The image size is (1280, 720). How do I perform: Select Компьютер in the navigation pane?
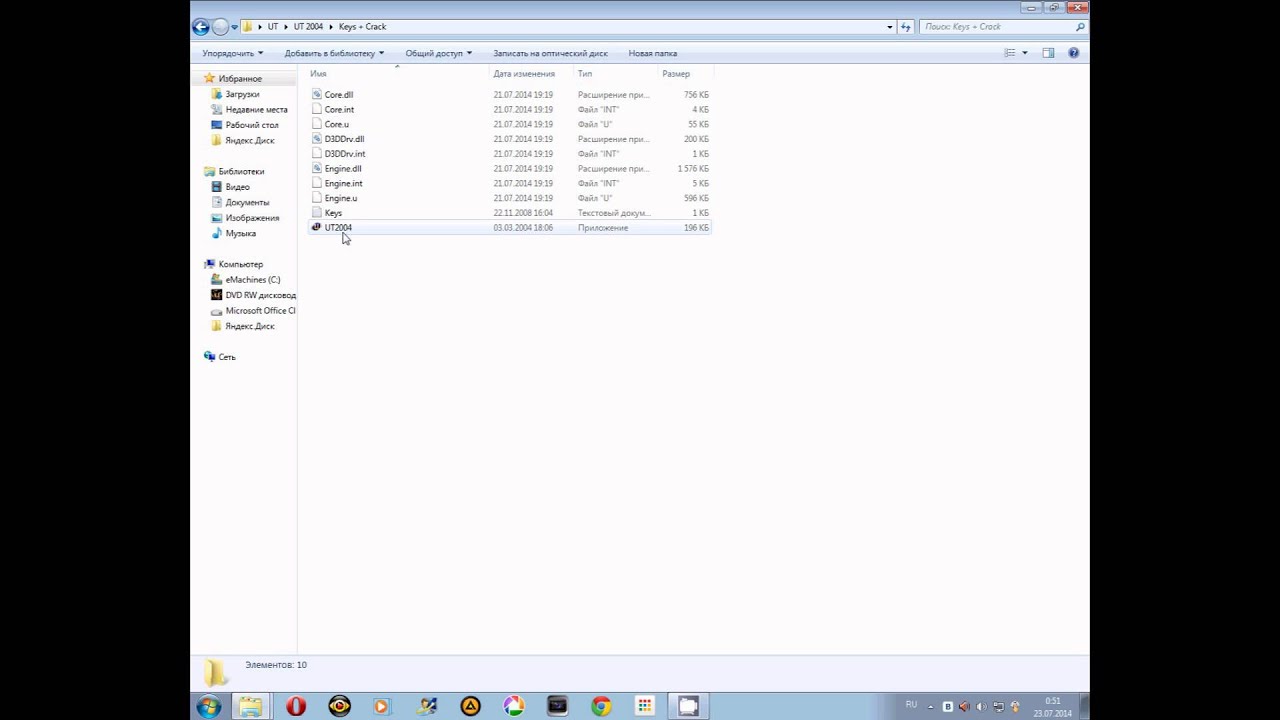point(241,265)
